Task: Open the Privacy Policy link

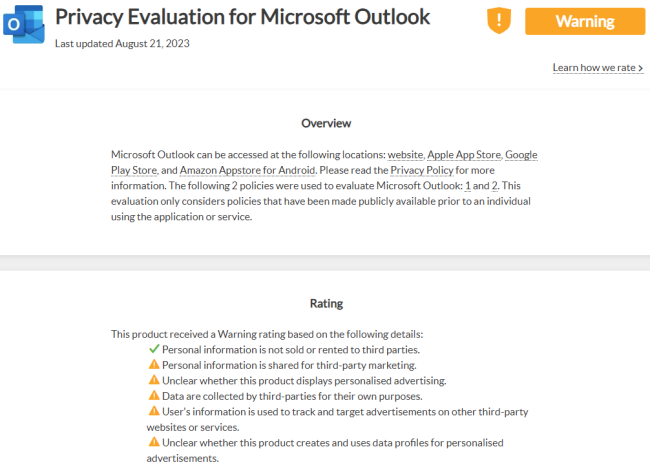Action: point(422,170)
